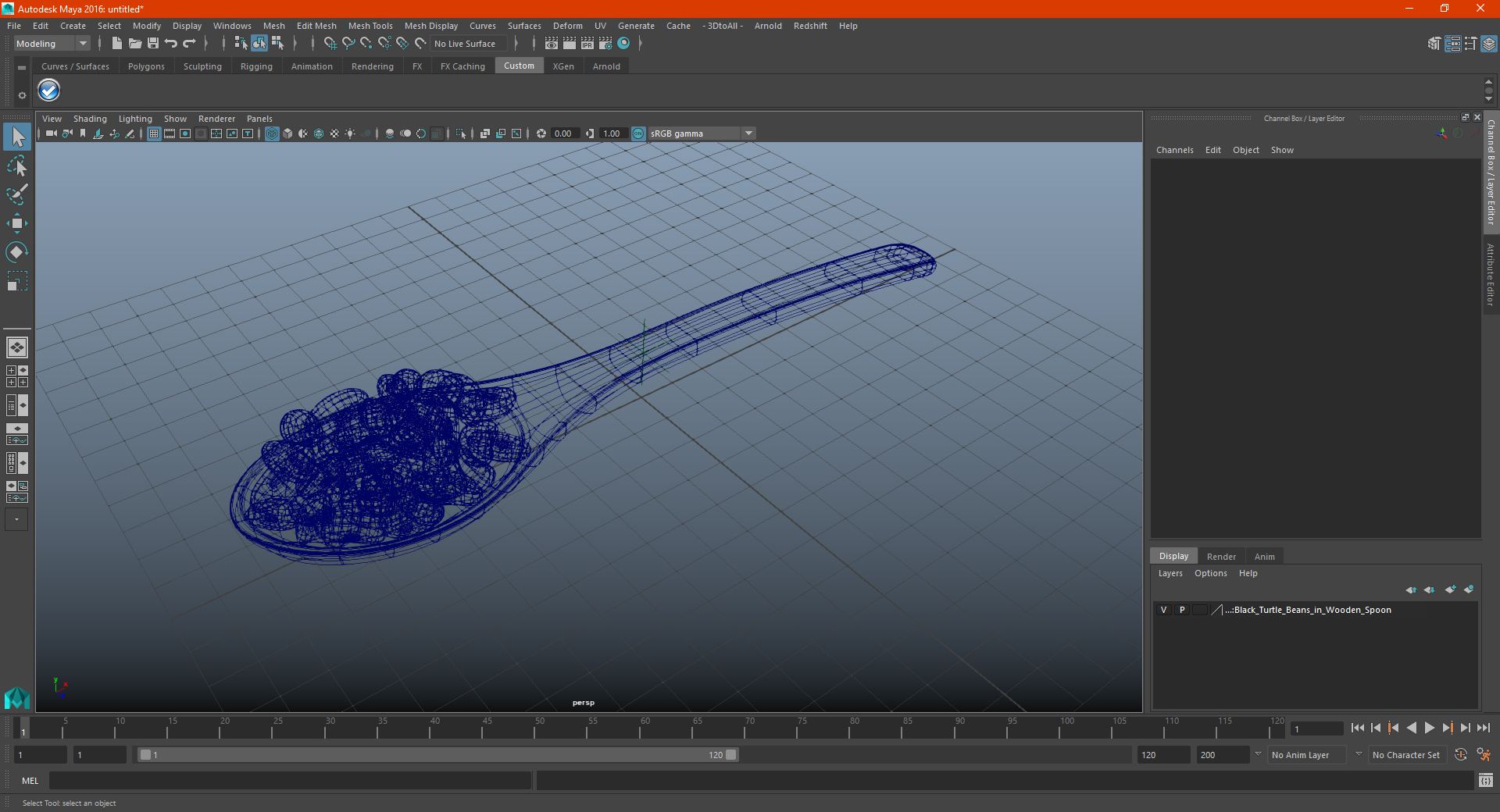Create new empty layer icon

click(x=1450, y=589)
